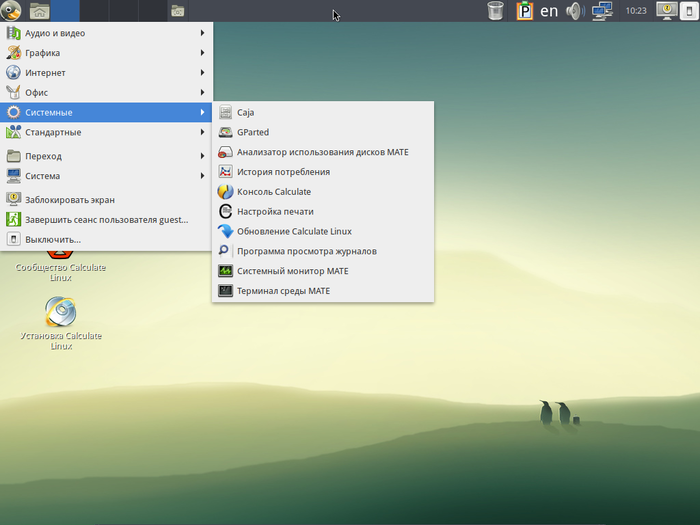Click the Установка Calculate Linux desktop icon

tap(61, 311)
